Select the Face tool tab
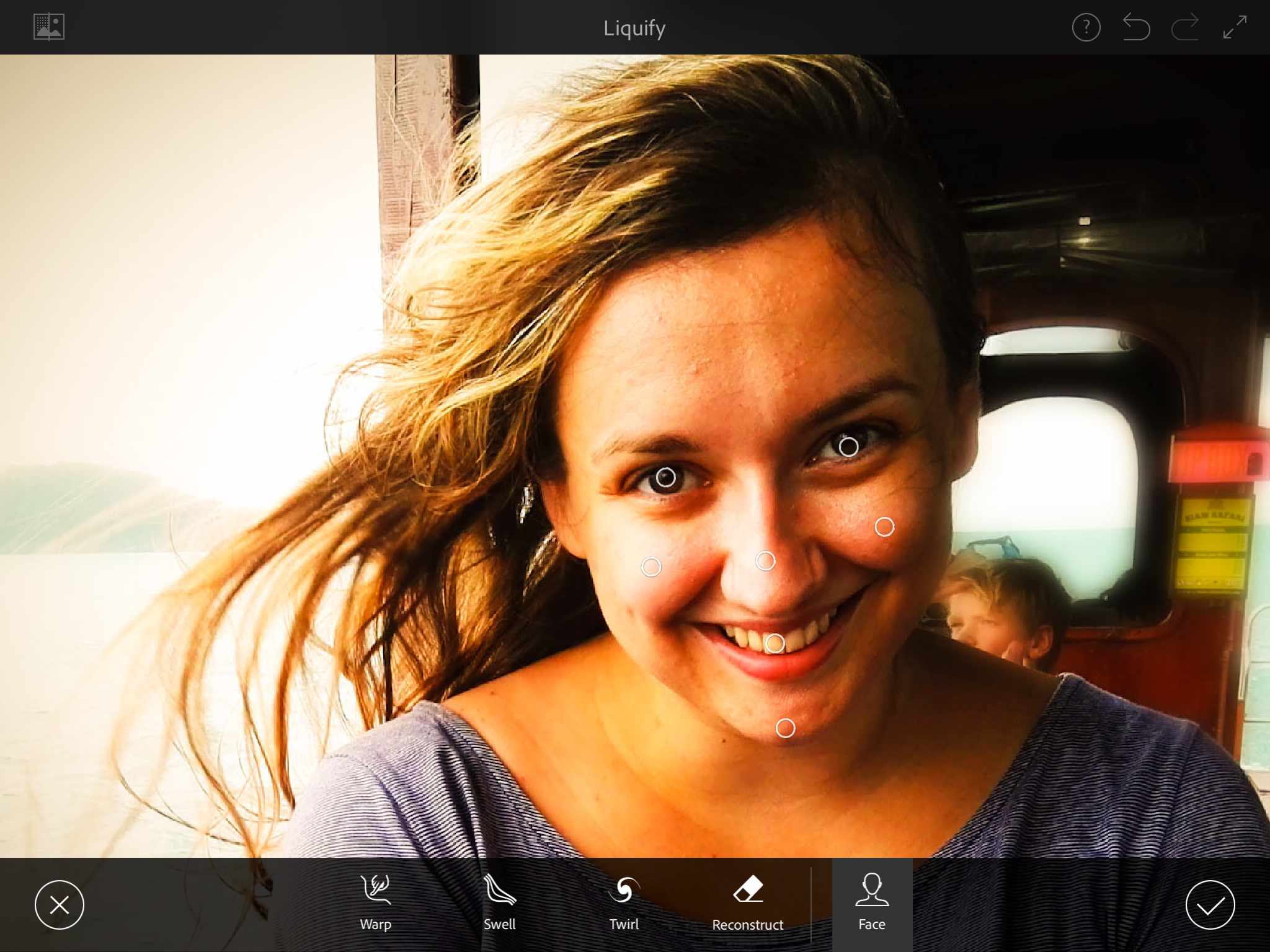The width and height of the screenshot is (1270, 952). coord(871,903)
